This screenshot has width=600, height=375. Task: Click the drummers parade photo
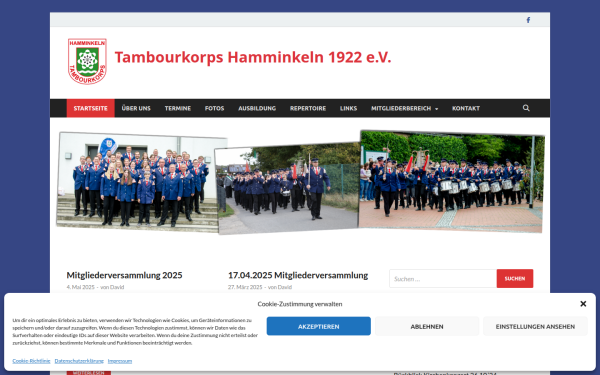coord(452,181)
